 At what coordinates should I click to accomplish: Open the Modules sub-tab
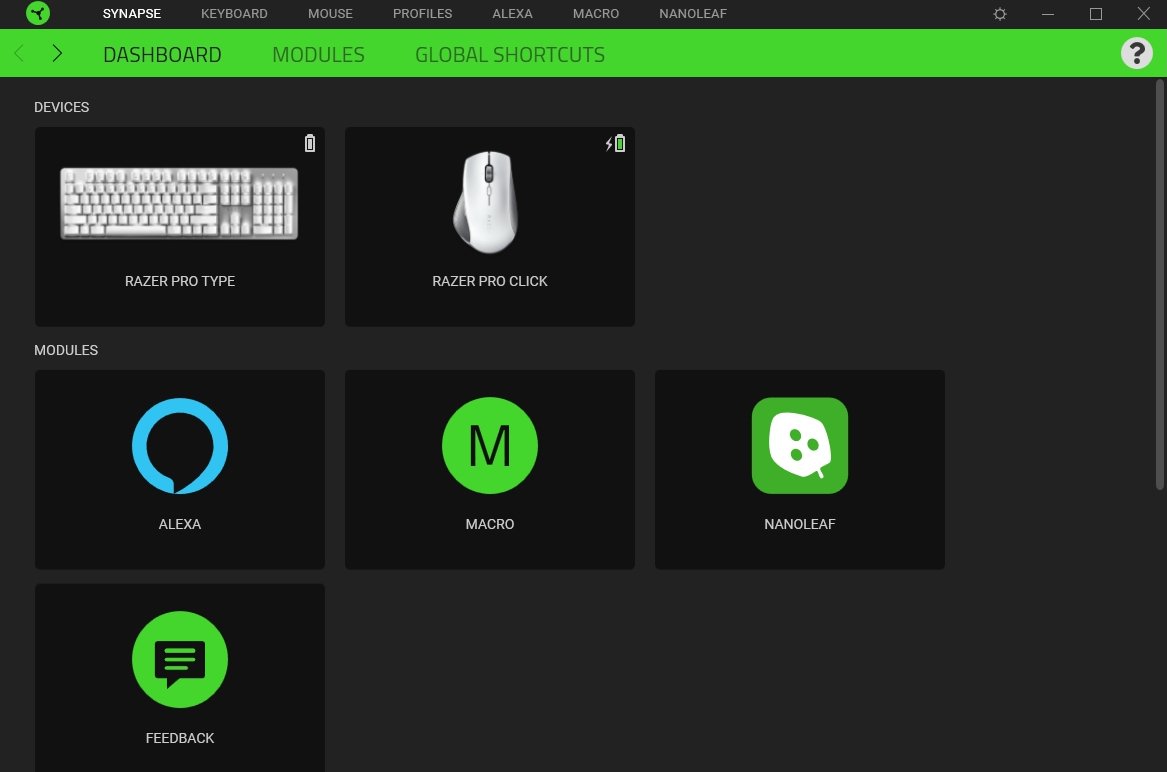(319, 54)
